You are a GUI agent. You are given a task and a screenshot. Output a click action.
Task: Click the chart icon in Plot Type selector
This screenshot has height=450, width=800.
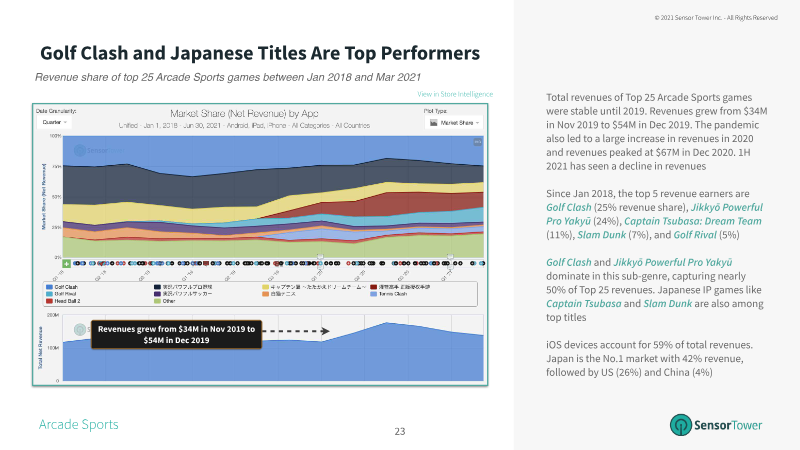click(x=434, y=122)
